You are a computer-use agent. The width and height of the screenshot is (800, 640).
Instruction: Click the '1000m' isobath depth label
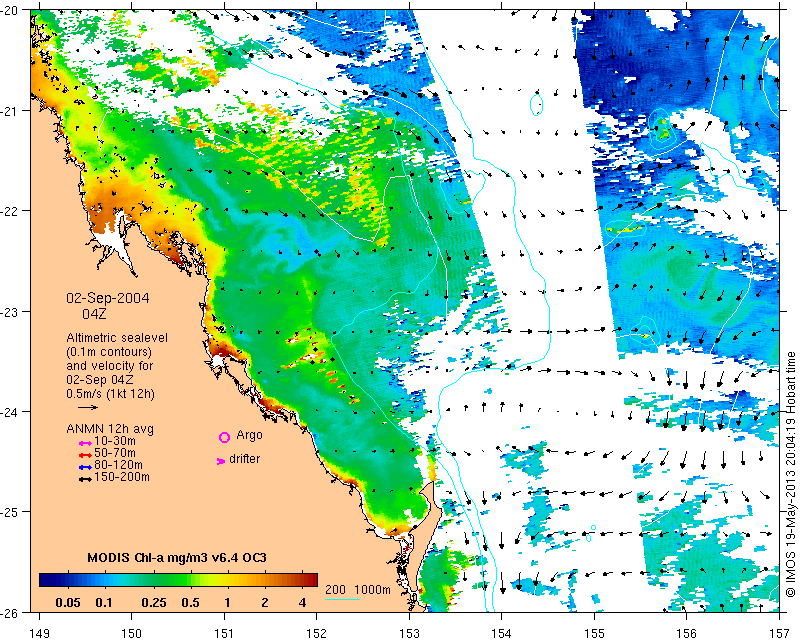372,589
